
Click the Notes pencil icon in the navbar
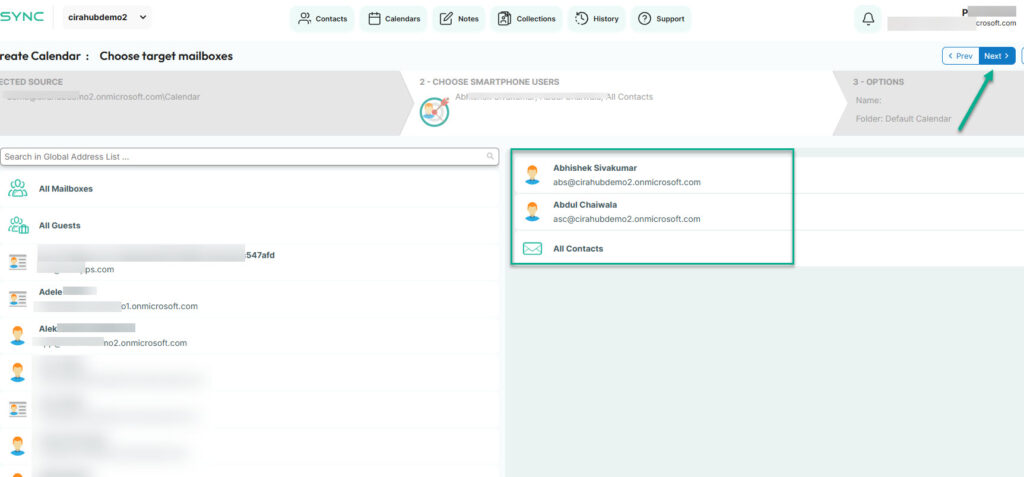click(446, 18)
